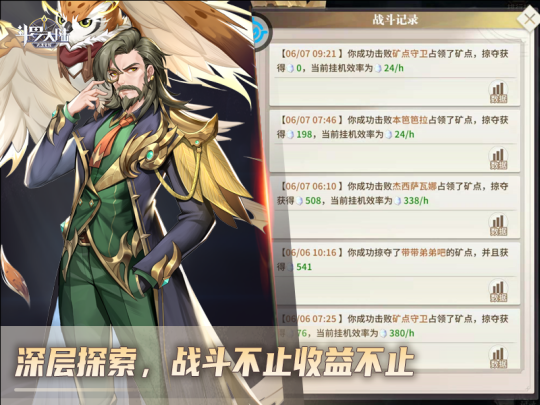Select the 06/06 10:16 plunder entry showing 541

coord(393,260)
